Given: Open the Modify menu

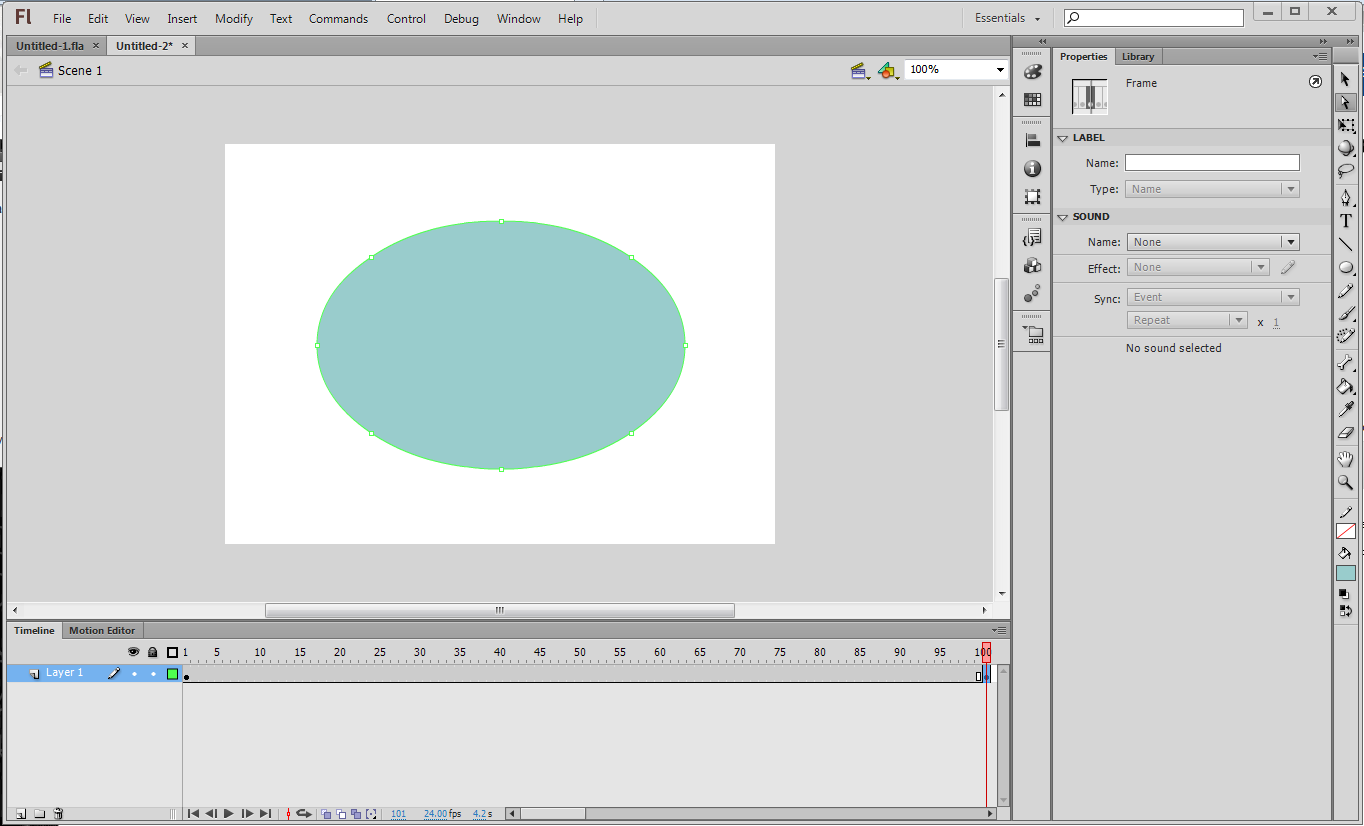Looking at the screenshot, I should tap(234, 19).
